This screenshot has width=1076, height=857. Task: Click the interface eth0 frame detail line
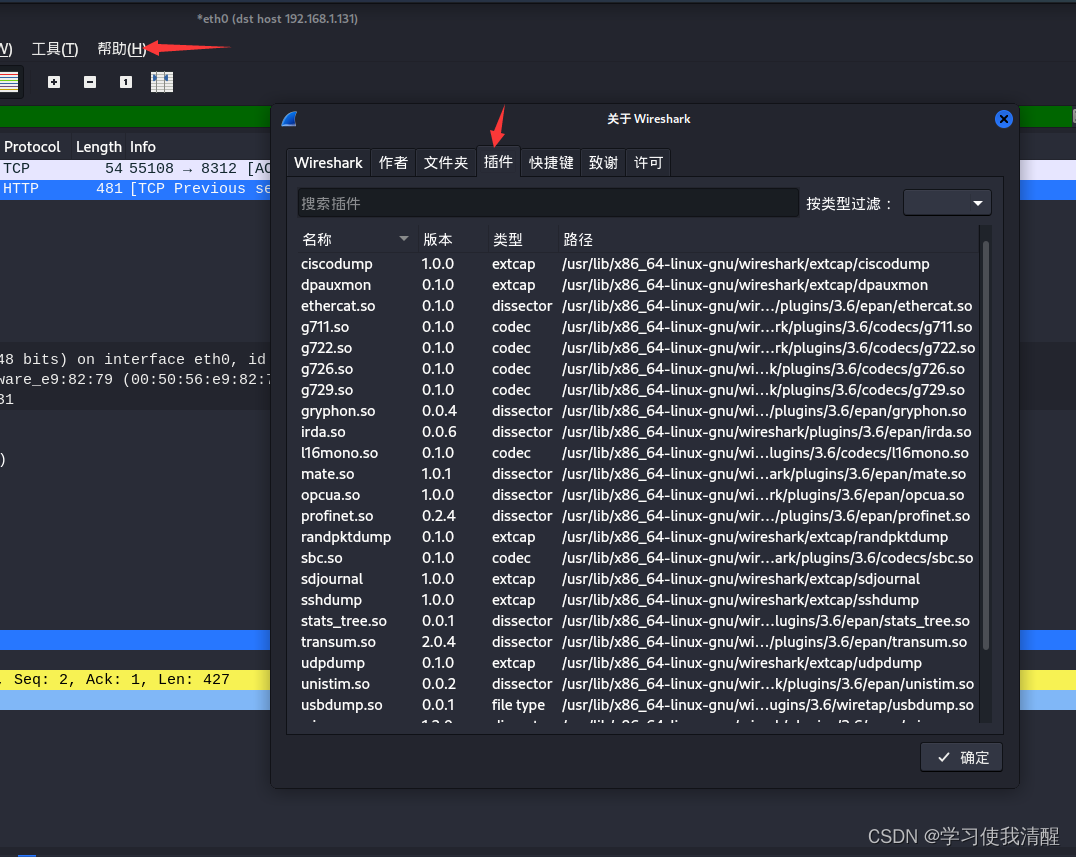(x=135, y=360)
